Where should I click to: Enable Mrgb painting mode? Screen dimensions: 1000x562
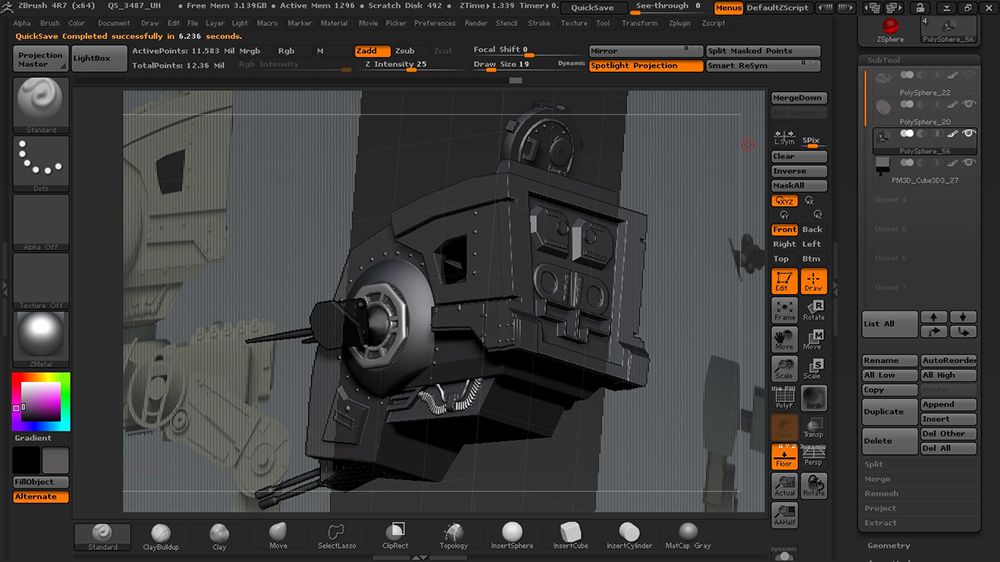click(x=249, y=51)
